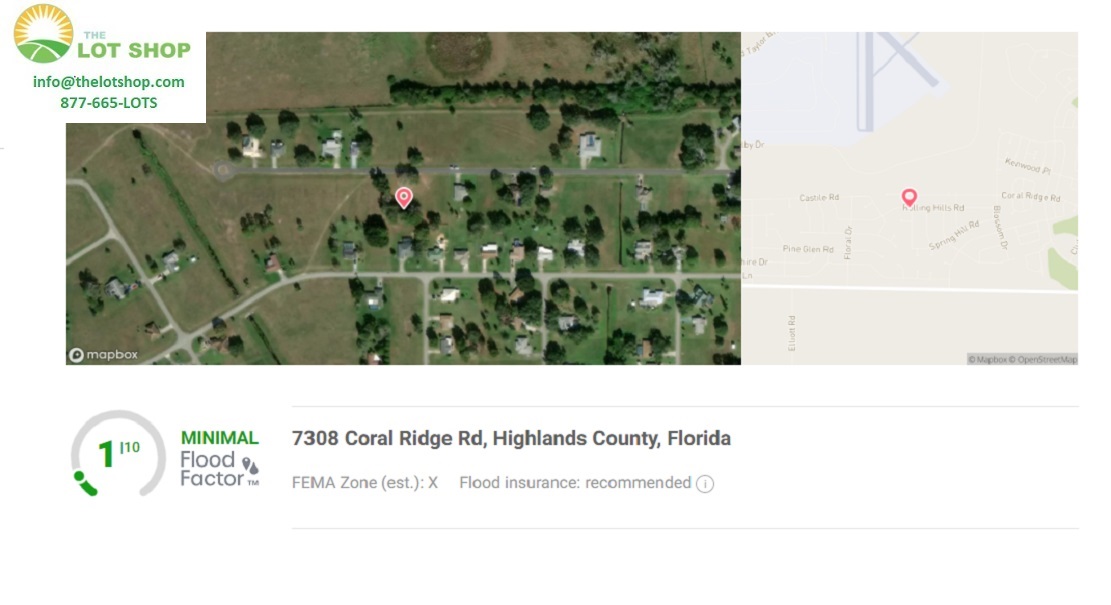Click the flood insurance info icon
This screenshot has height=605, width=1111.
(x=704, y=483)
